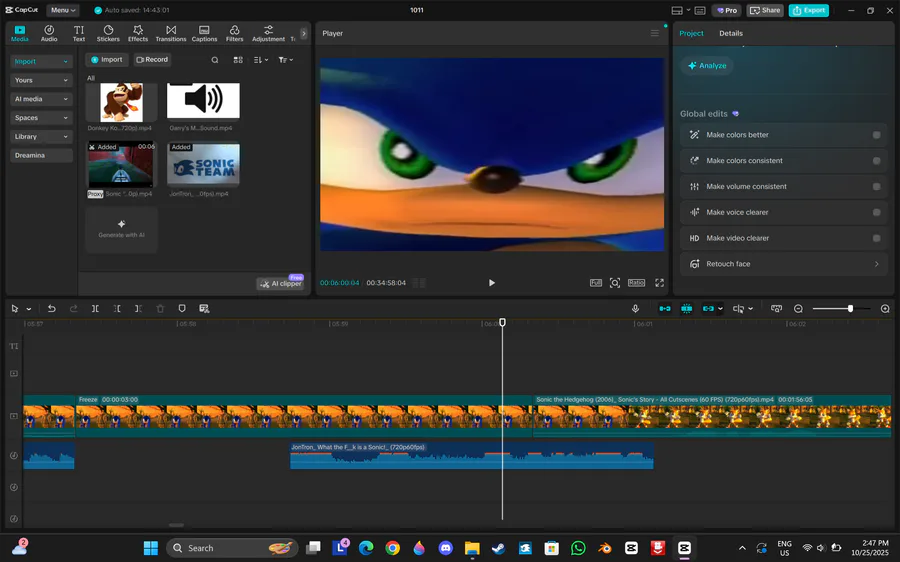Open the Captions tab
900x562 pixels.
pos(204,33)
